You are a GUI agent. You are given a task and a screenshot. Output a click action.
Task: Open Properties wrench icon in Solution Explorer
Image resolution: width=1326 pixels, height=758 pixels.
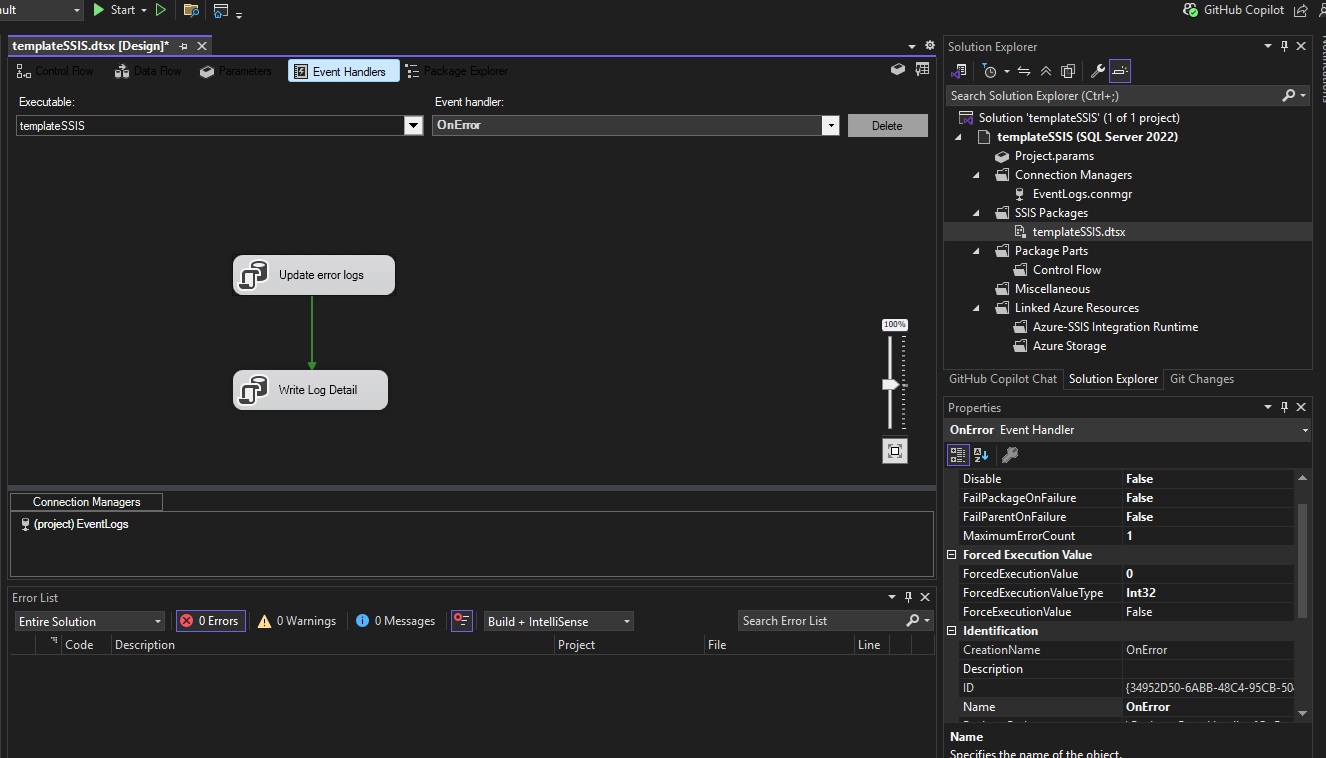1097,71
